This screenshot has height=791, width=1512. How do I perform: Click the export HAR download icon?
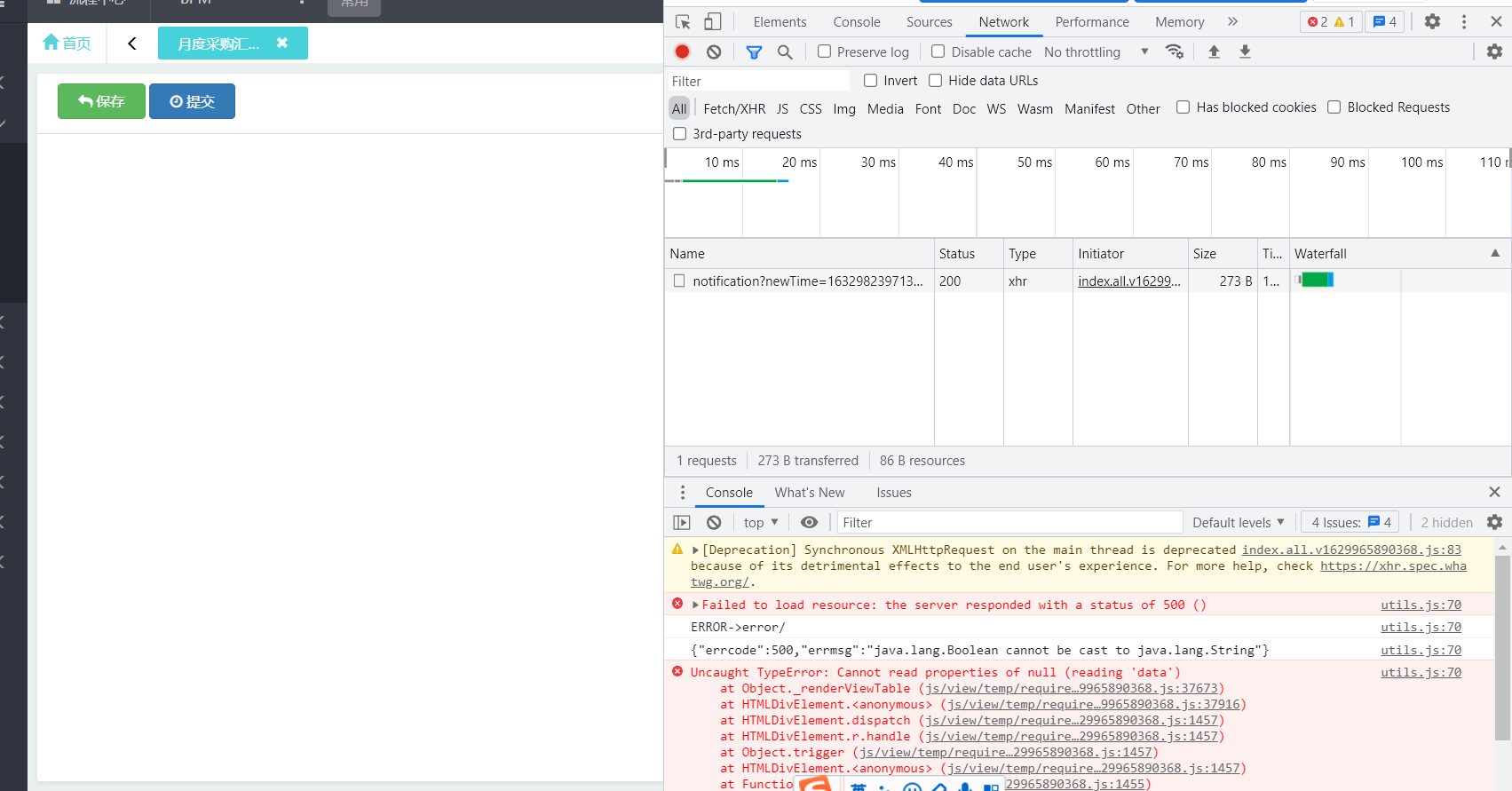pos(1245,51)
